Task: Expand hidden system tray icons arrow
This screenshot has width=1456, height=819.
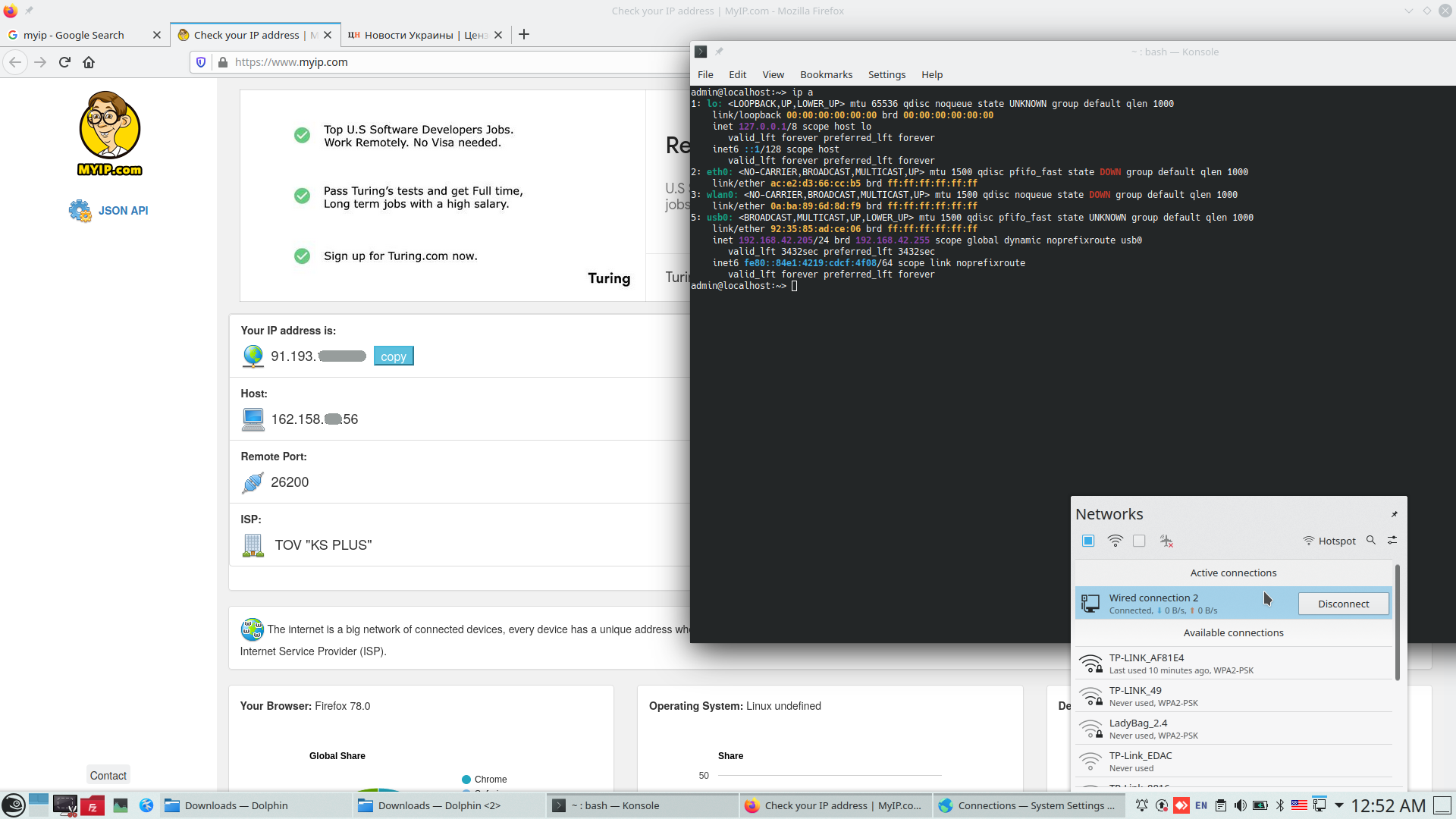Action: point(1338,805)
